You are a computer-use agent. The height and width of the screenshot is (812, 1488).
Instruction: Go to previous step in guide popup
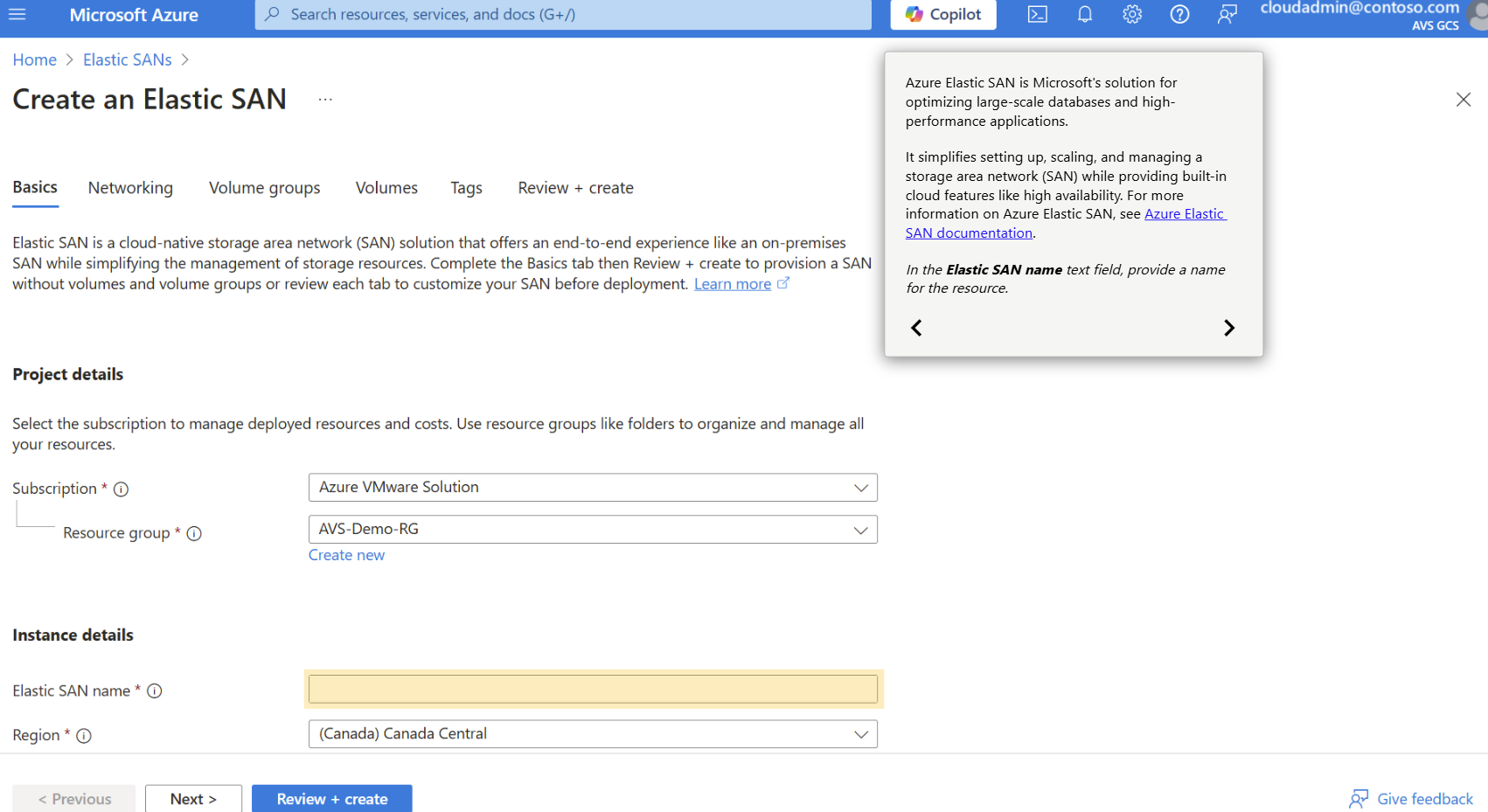pos(916,328)
